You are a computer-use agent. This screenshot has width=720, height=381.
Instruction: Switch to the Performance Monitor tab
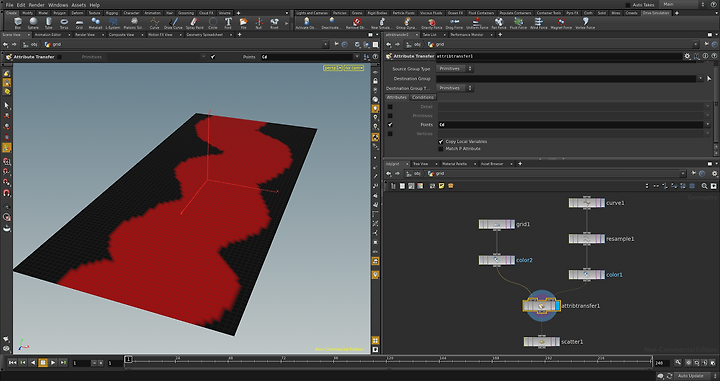click(x=466, y=34)
